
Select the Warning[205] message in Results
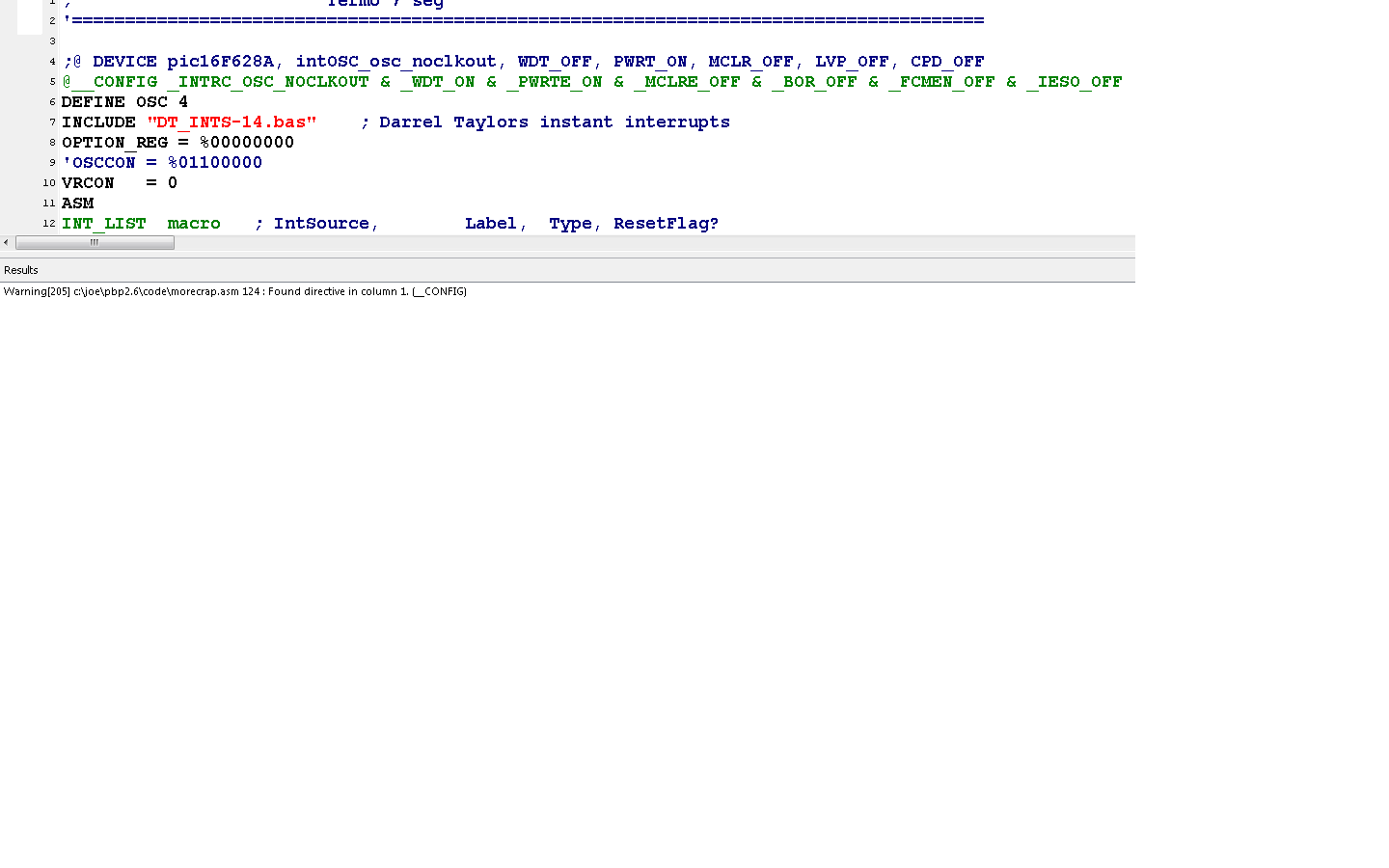pyautogui.click(x=235, y=291)
